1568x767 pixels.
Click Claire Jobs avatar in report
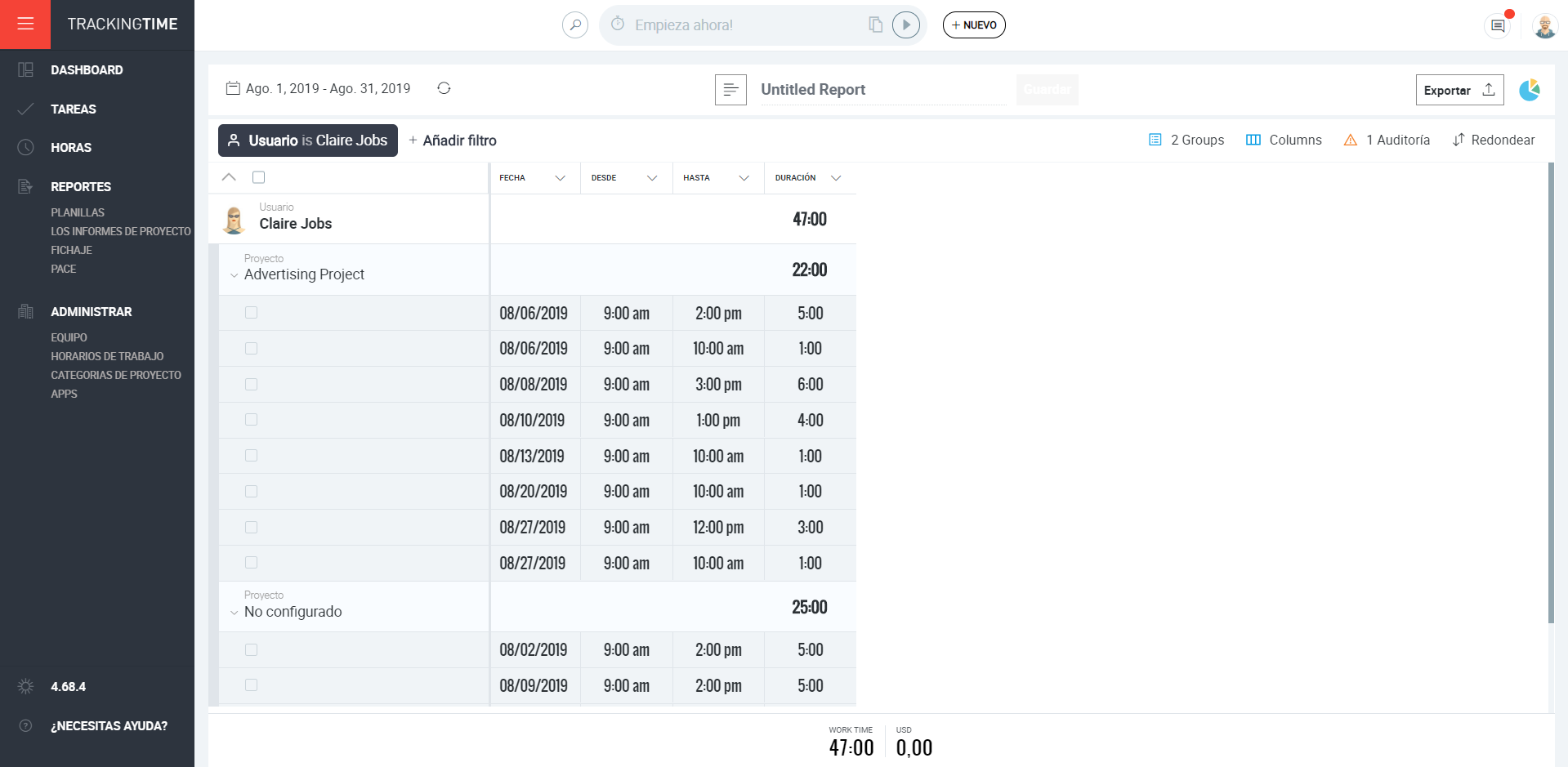(x=234, y=219)
